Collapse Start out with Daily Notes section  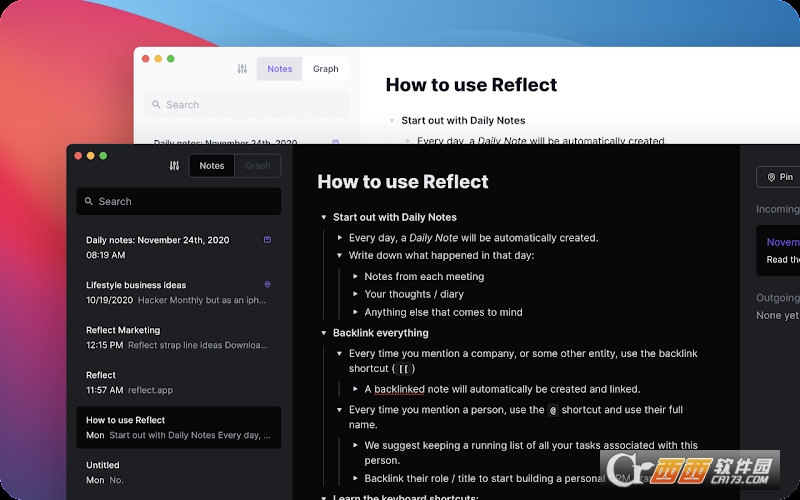[x=323, y=217]
